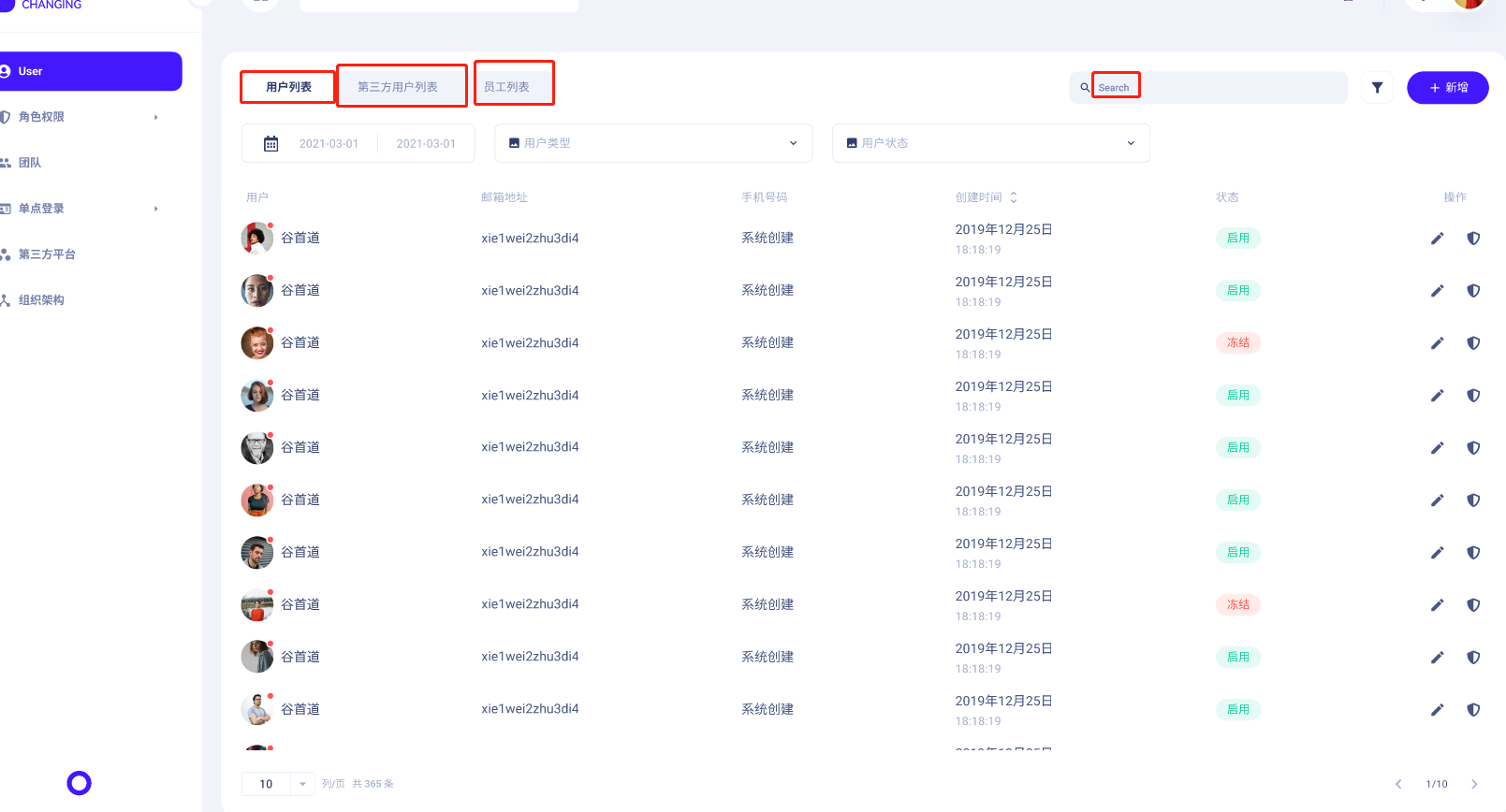Open the calendar icon in date range

(271, 143)
